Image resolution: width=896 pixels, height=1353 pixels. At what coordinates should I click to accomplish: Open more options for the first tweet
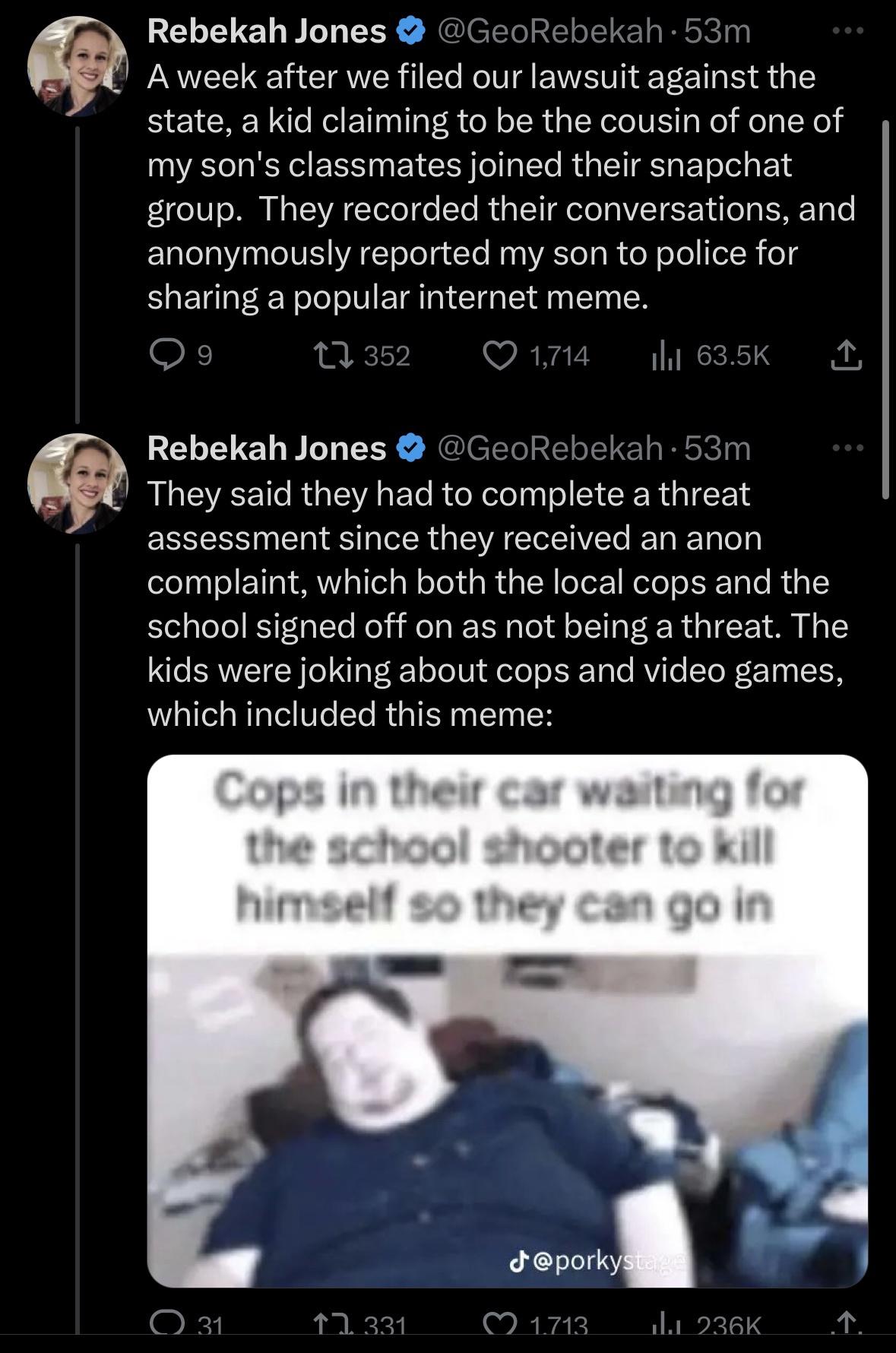pos(847,32)
